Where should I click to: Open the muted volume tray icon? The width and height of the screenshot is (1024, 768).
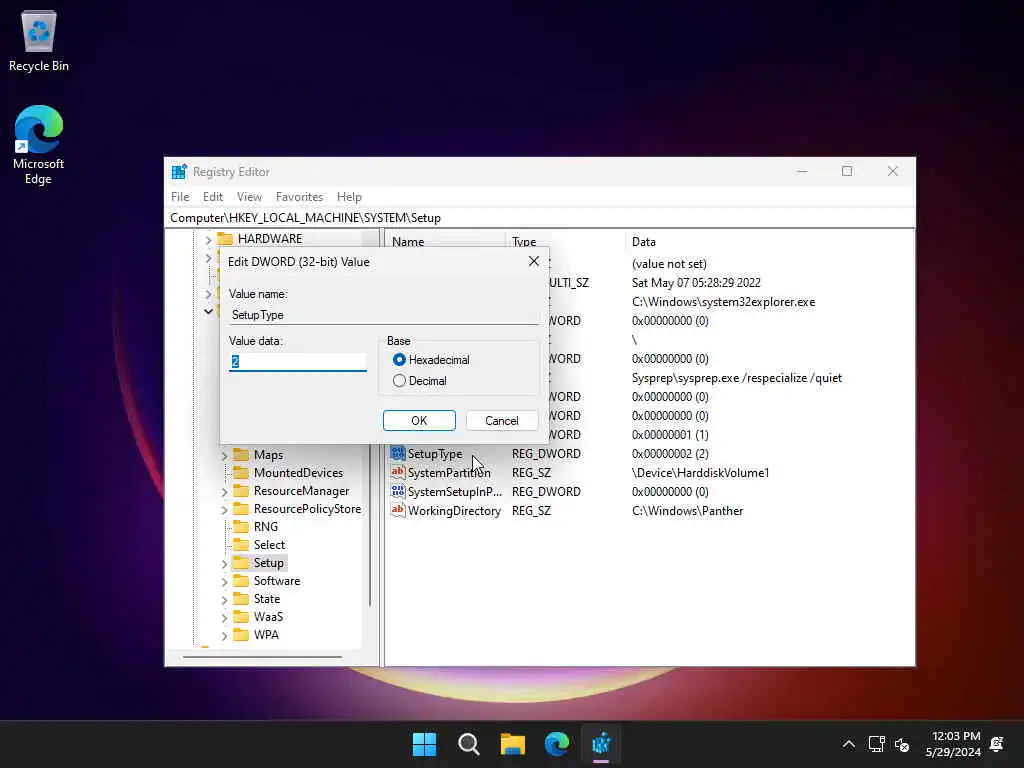[902, 744]
